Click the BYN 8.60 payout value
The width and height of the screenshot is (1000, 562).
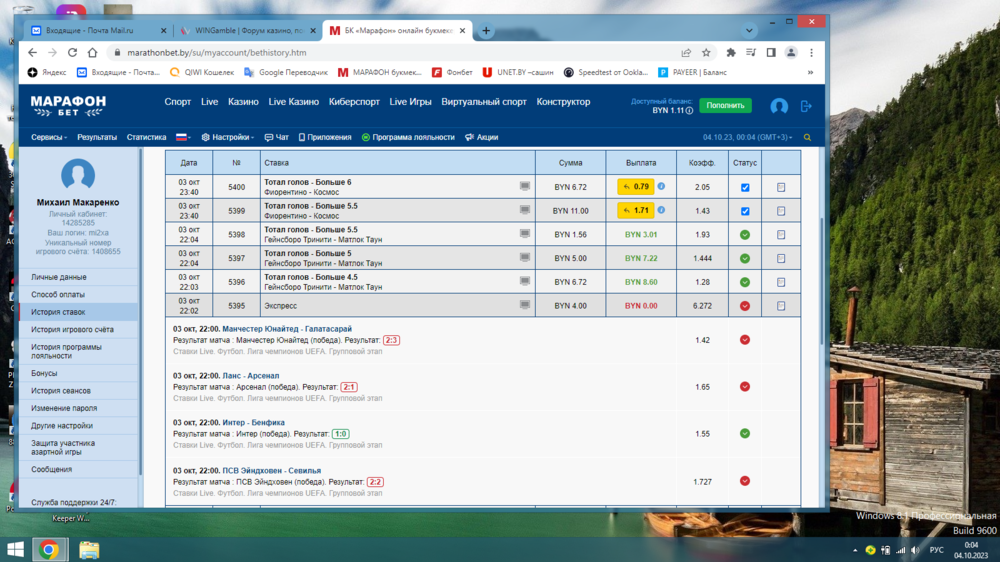[641, 282]
